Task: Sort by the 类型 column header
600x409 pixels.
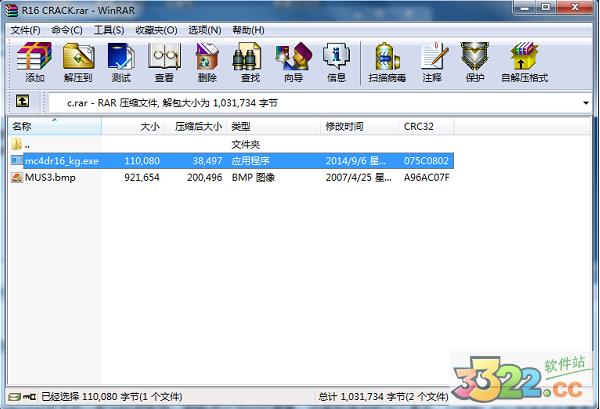Action: tap(274, 126)
